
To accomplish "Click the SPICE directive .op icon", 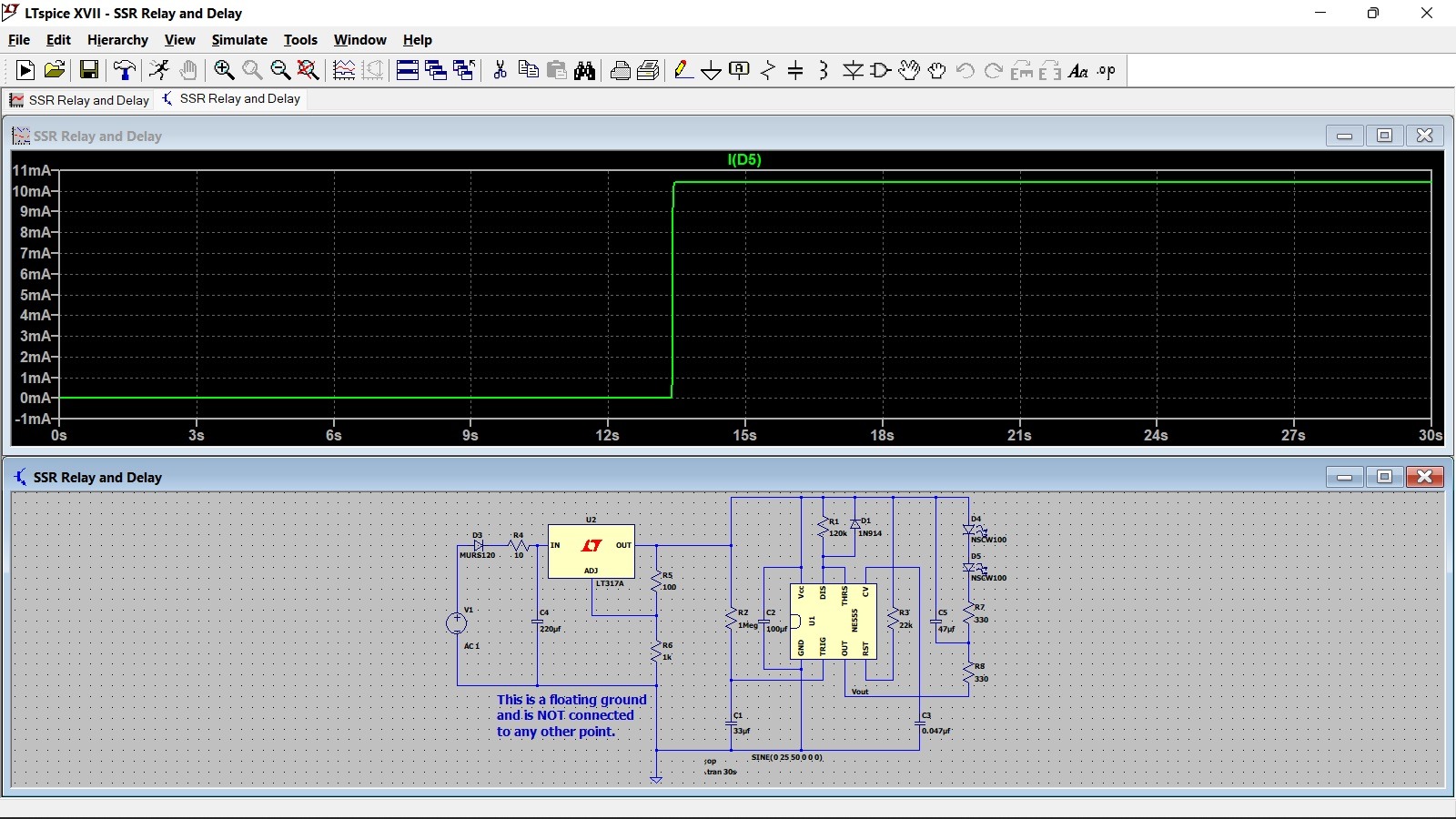I will (x=1107, y=70).
